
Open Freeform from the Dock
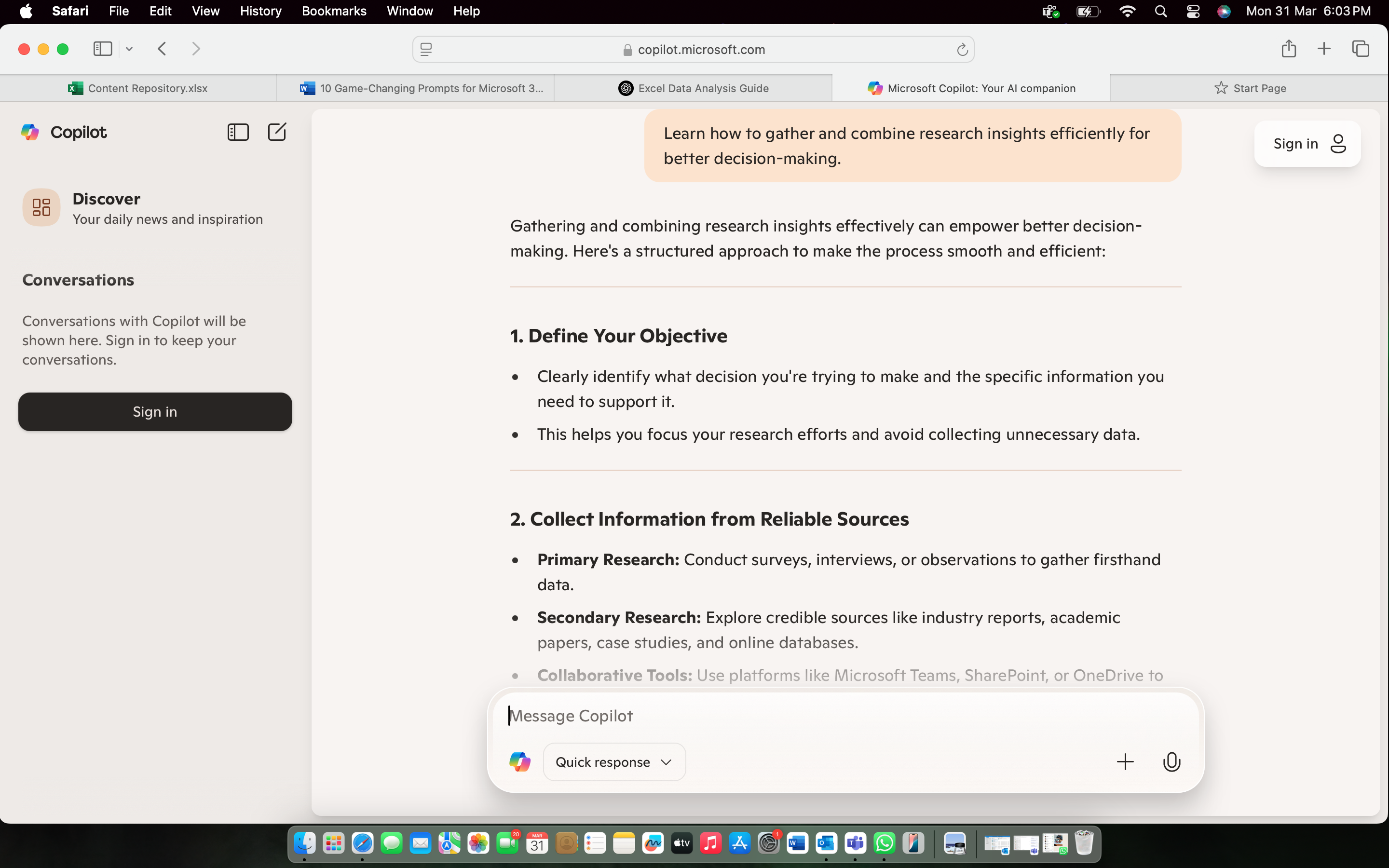pyautogui.click(x=653, y=843)
